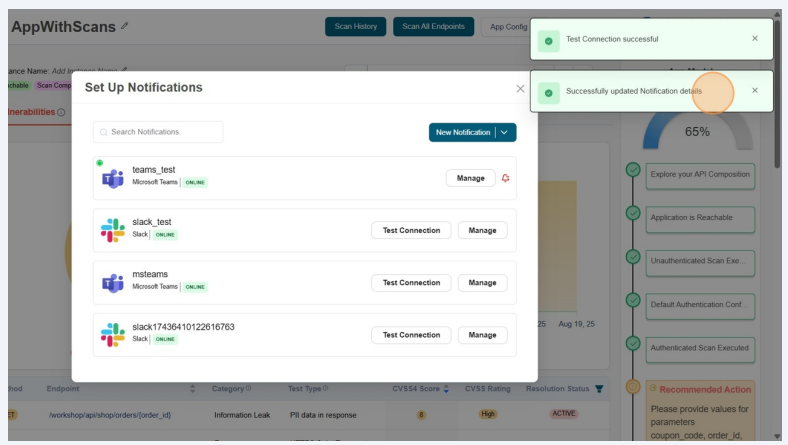
Task: Dismiss the Test Connection successful toast
Action: (x=755, y=39)
